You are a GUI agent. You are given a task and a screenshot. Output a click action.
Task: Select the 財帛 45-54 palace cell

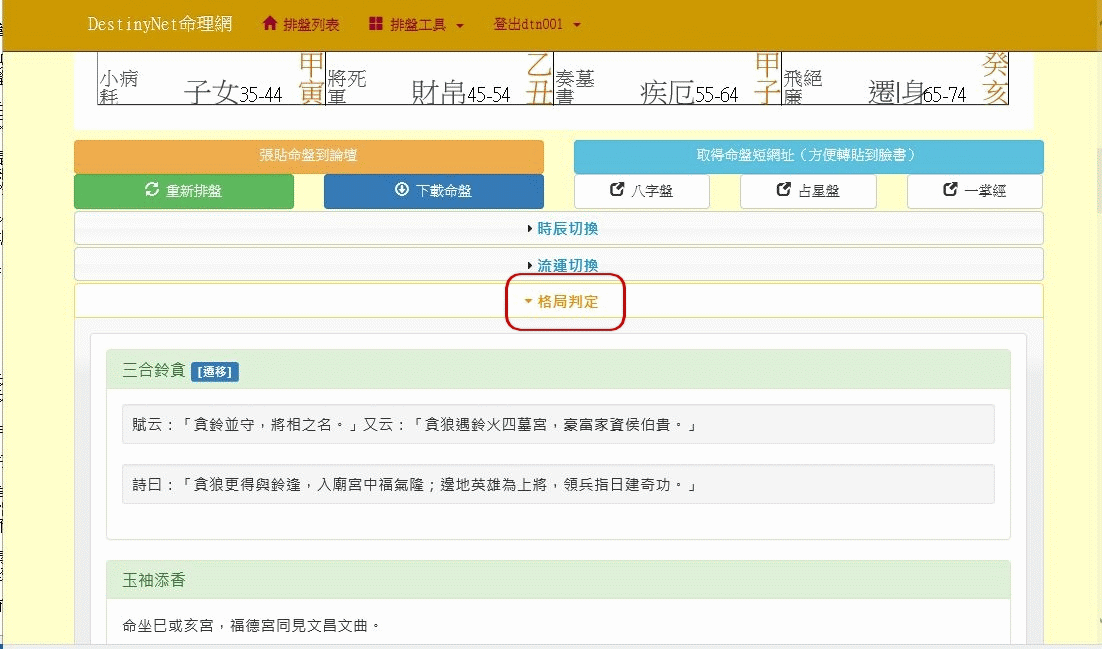click(x=439, y=80)
